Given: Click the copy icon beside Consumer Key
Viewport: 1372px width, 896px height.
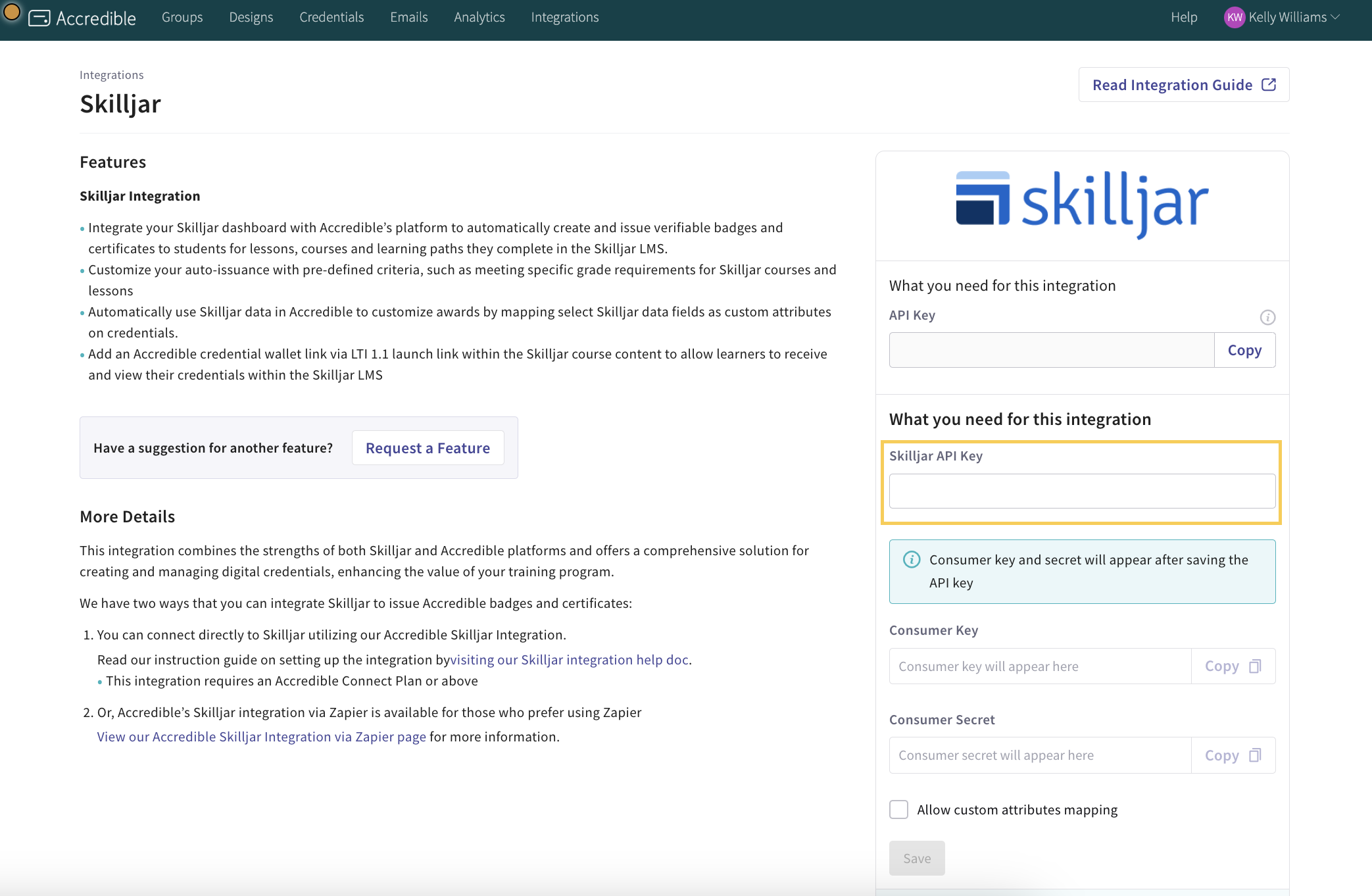Looking at the screenshot, I should pos(1255,666).
